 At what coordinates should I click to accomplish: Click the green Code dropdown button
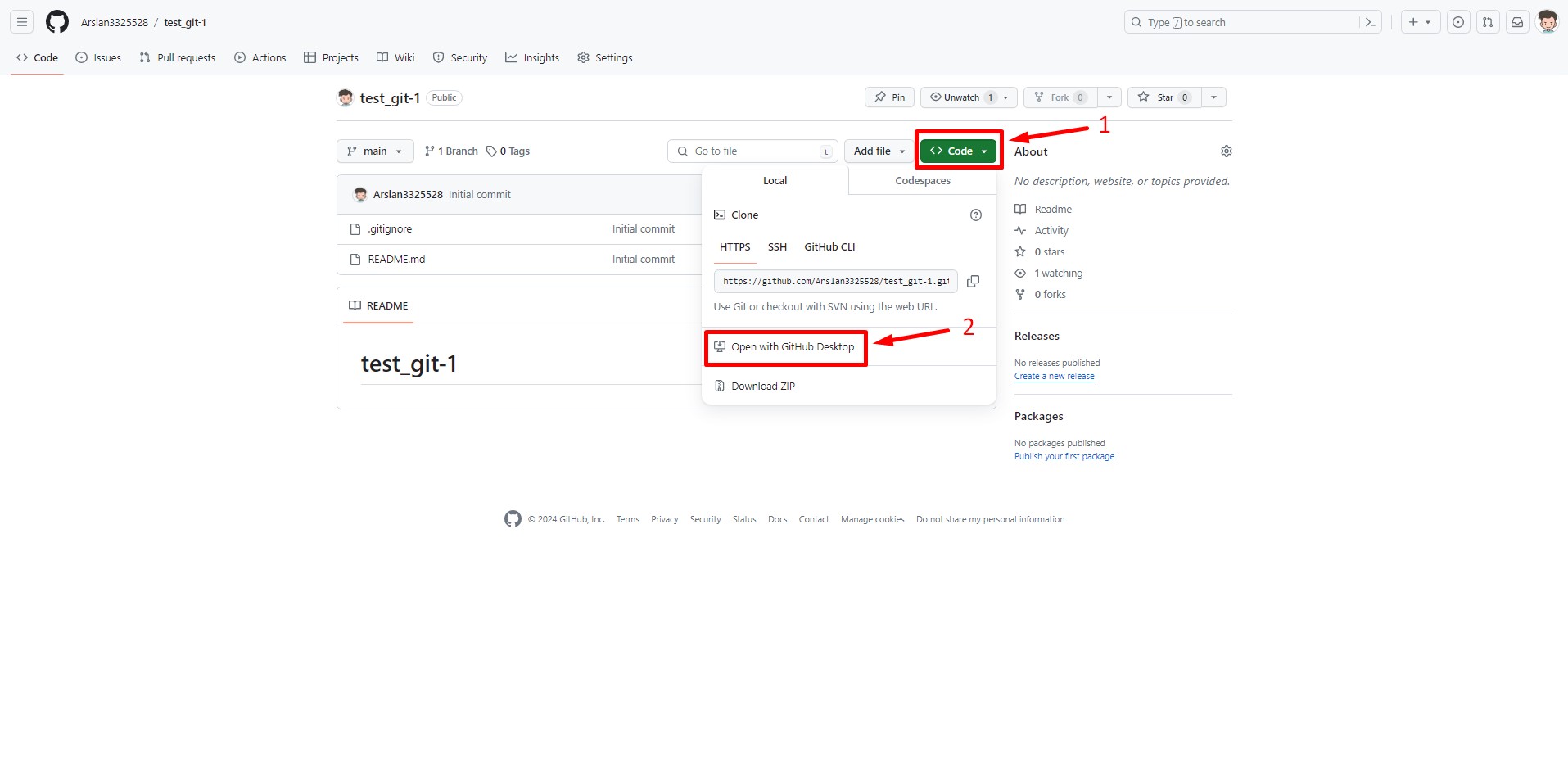[959, 151]
